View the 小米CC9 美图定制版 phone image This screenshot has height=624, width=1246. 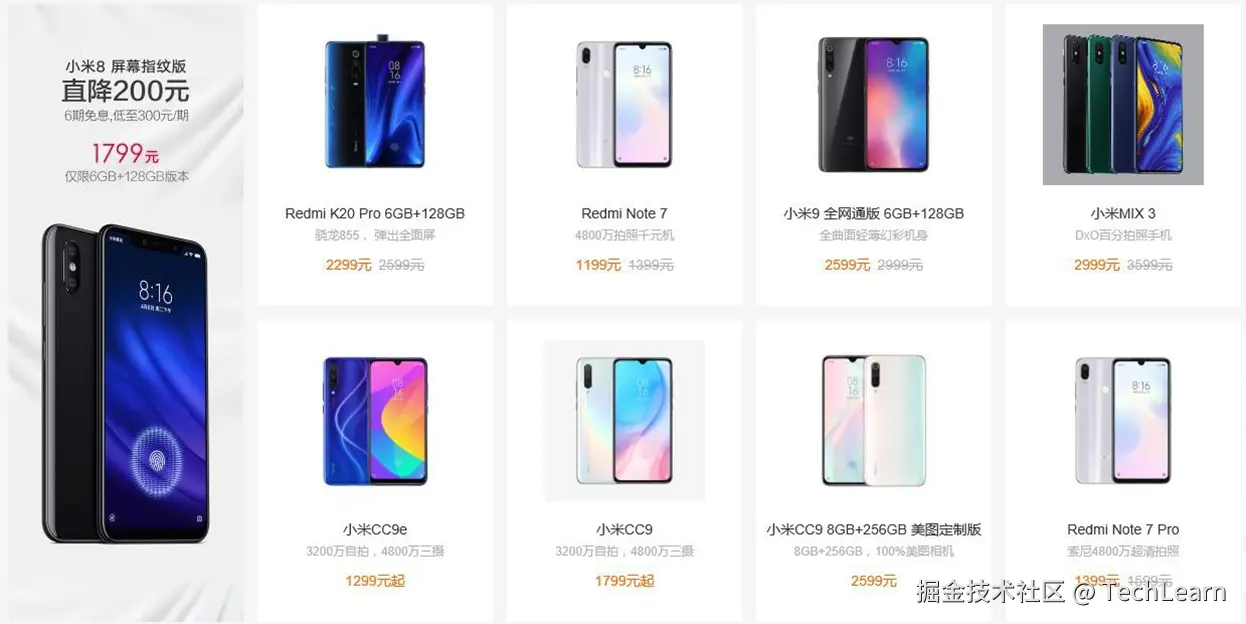point(874,421)
